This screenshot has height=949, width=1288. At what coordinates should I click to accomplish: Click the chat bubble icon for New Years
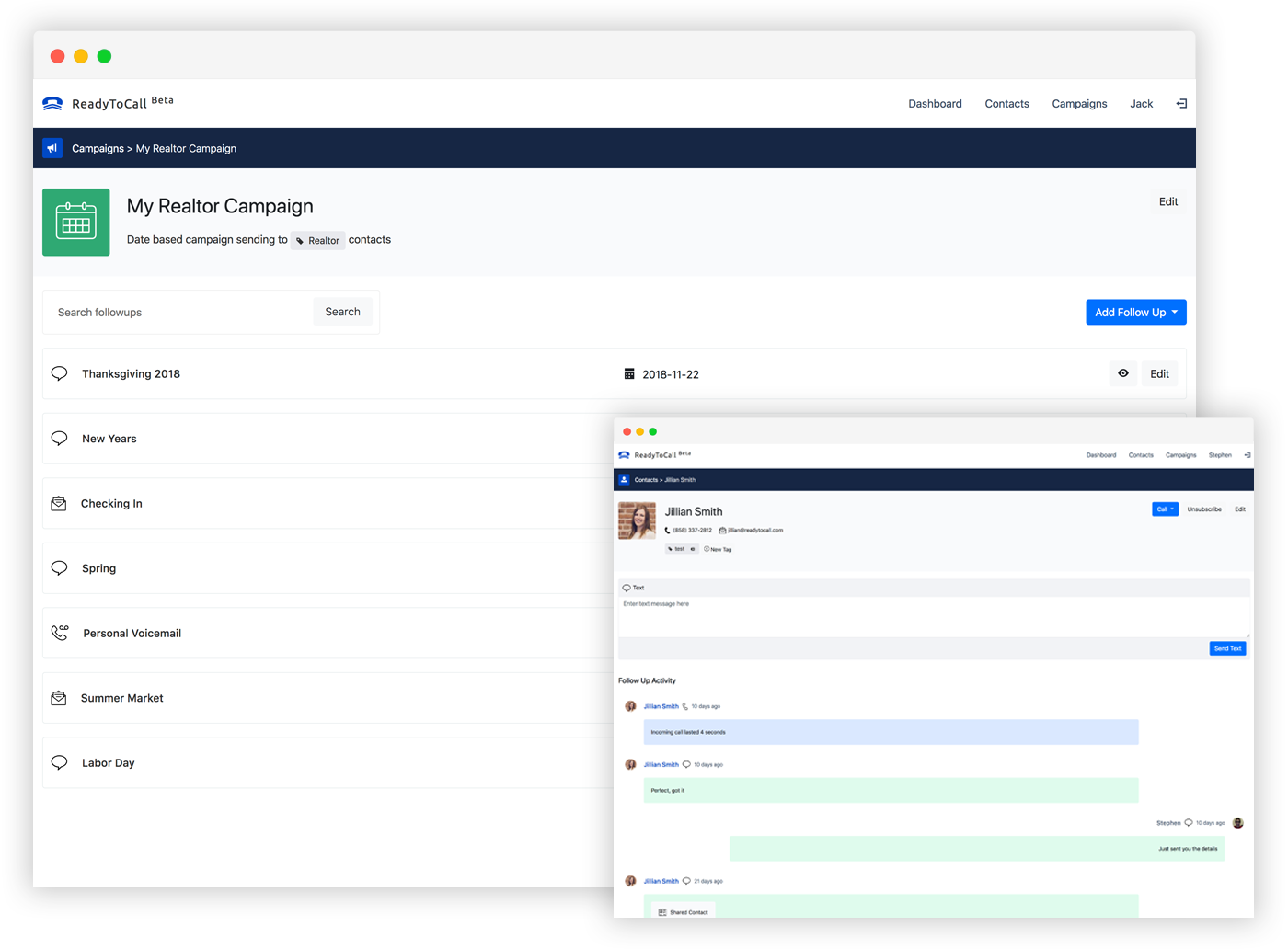[60, 439]
